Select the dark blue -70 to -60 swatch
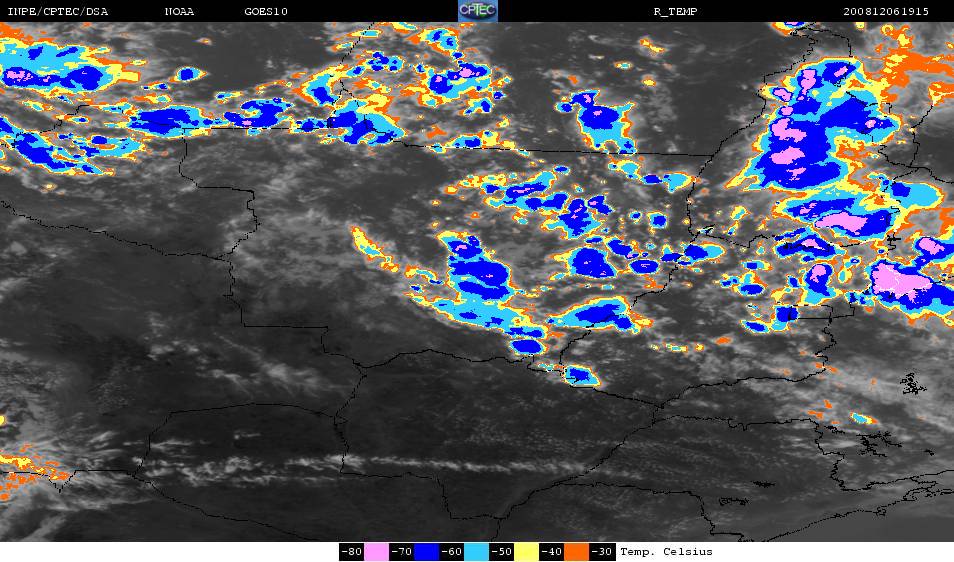954x562 pixels. pyautogui.click(x=427, y=552)
